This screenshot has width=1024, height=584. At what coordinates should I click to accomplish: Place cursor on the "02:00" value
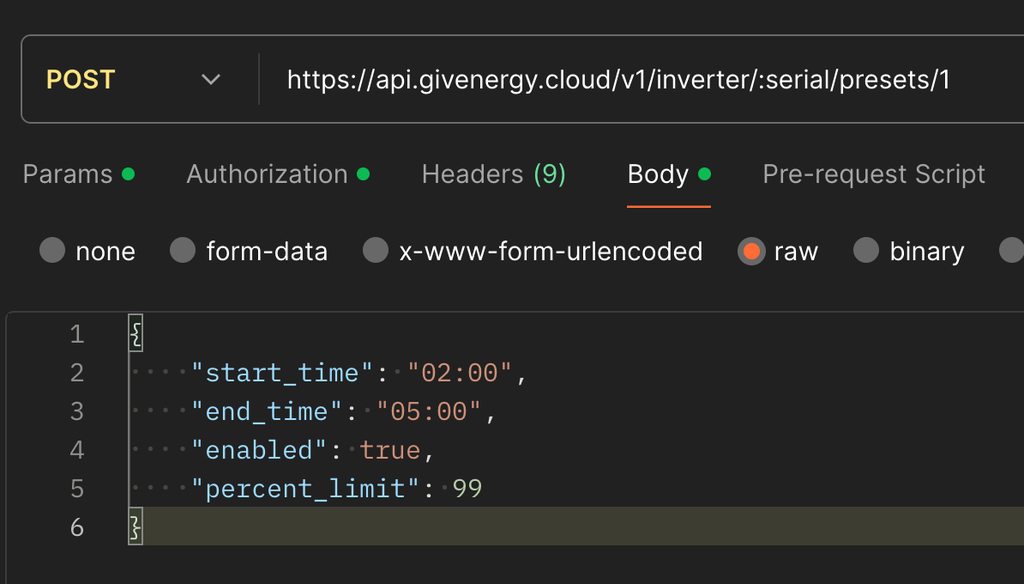coord(460,373)
